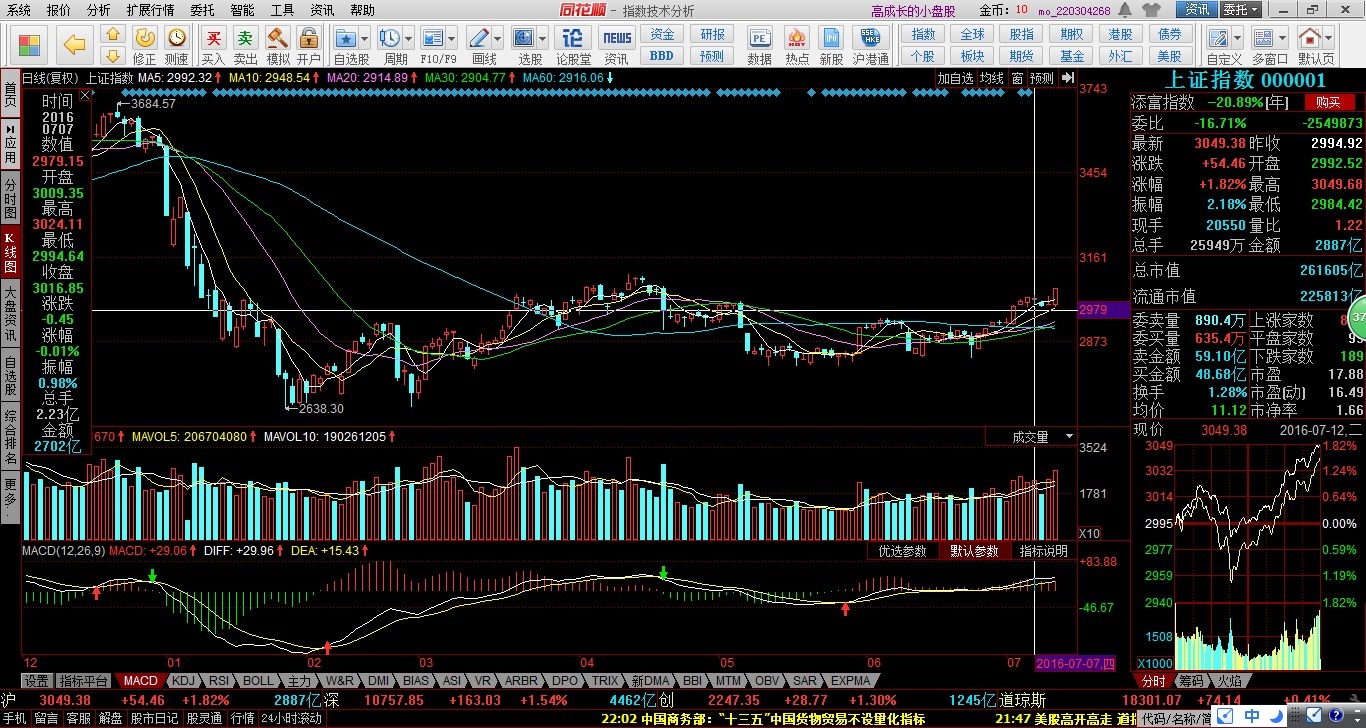
Task: Select the 画线 drawing pencil tool
Action: point(478,38)
